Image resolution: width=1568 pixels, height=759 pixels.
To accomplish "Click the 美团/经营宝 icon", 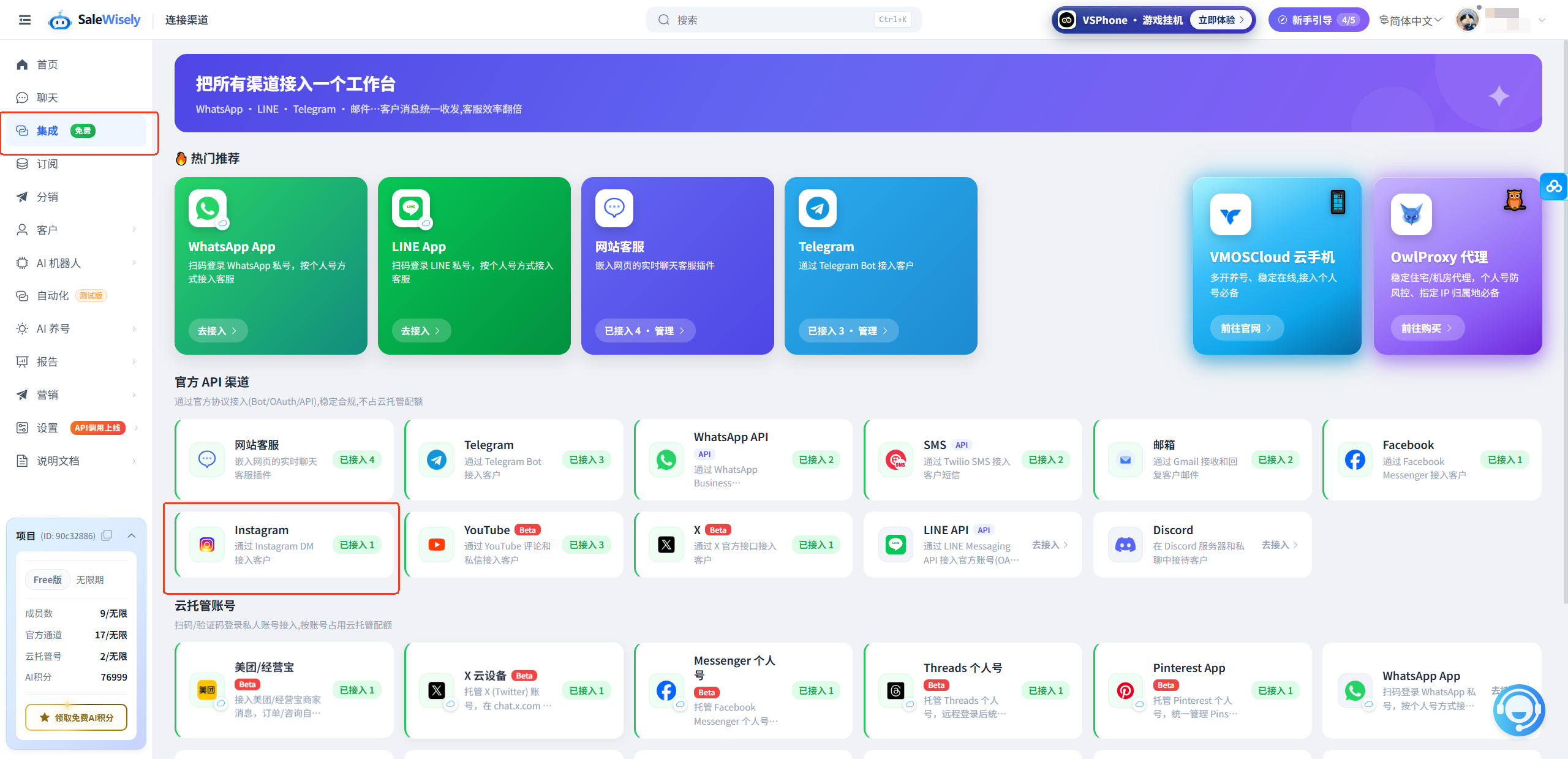I will [x=207, y=690].
